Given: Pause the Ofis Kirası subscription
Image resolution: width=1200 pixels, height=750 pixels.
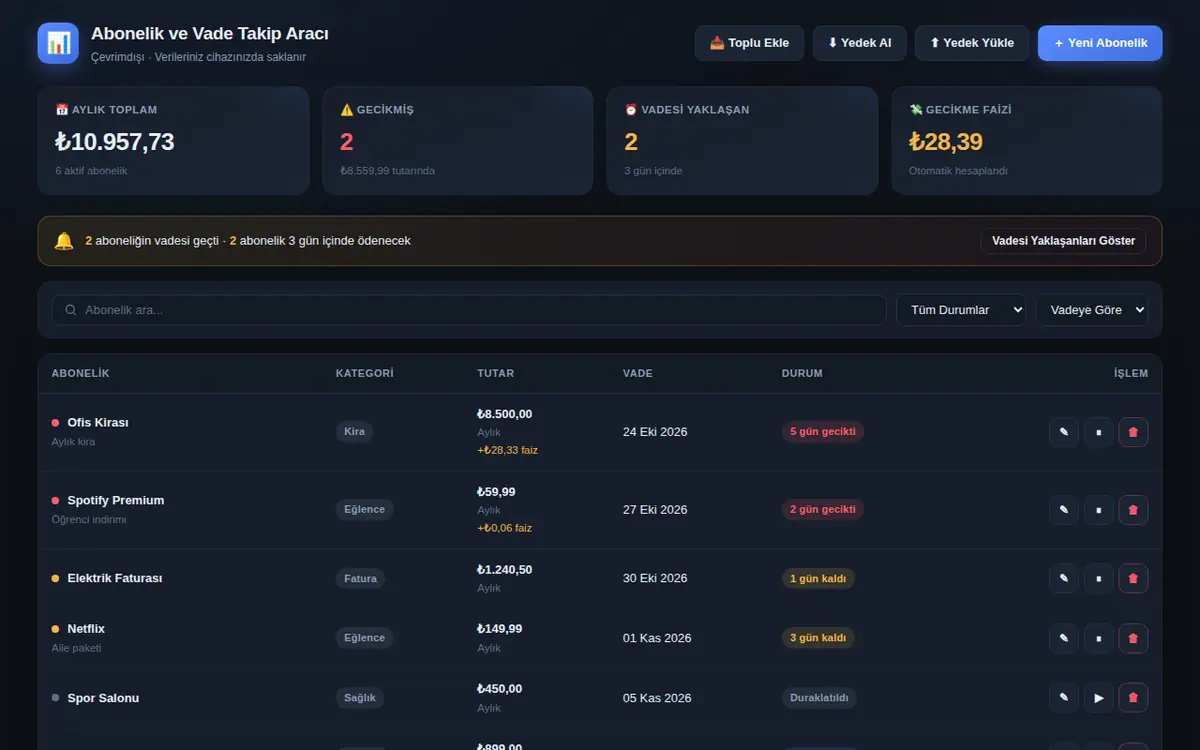Looking at the screenshot, I should tap(1099, 432).
